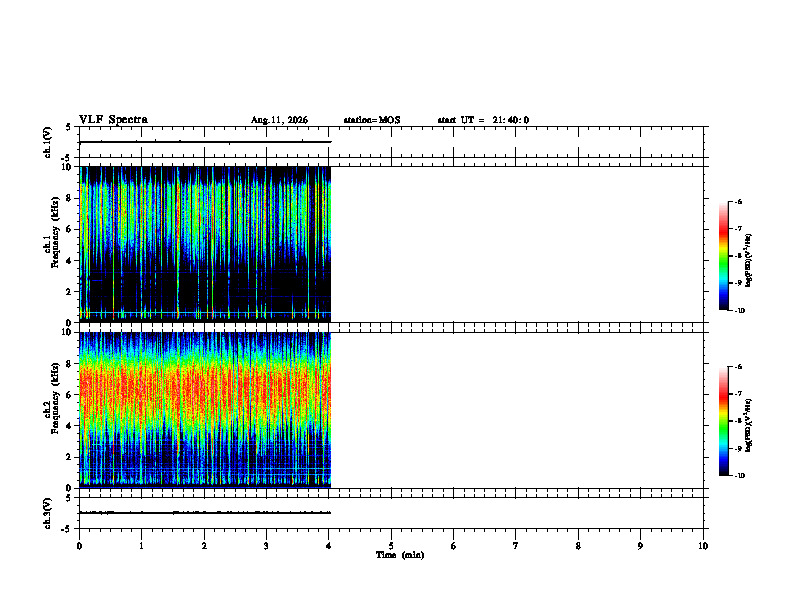Screen dimensions: 792x612
Task: Click the time axis tick label "6"
Action: (x=454, y=546)
